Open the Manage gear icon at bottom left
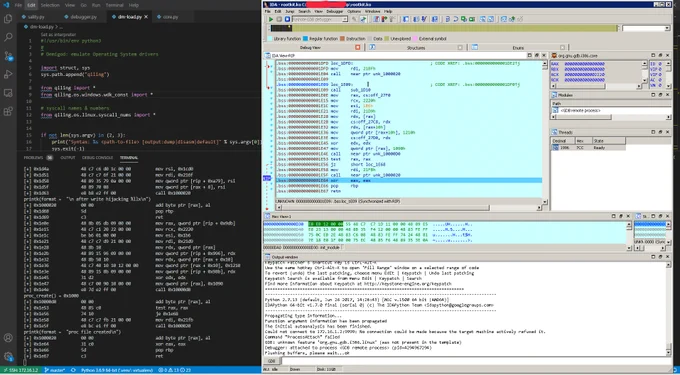Screen dimensions: 680x375 click(x=8, y=356)
